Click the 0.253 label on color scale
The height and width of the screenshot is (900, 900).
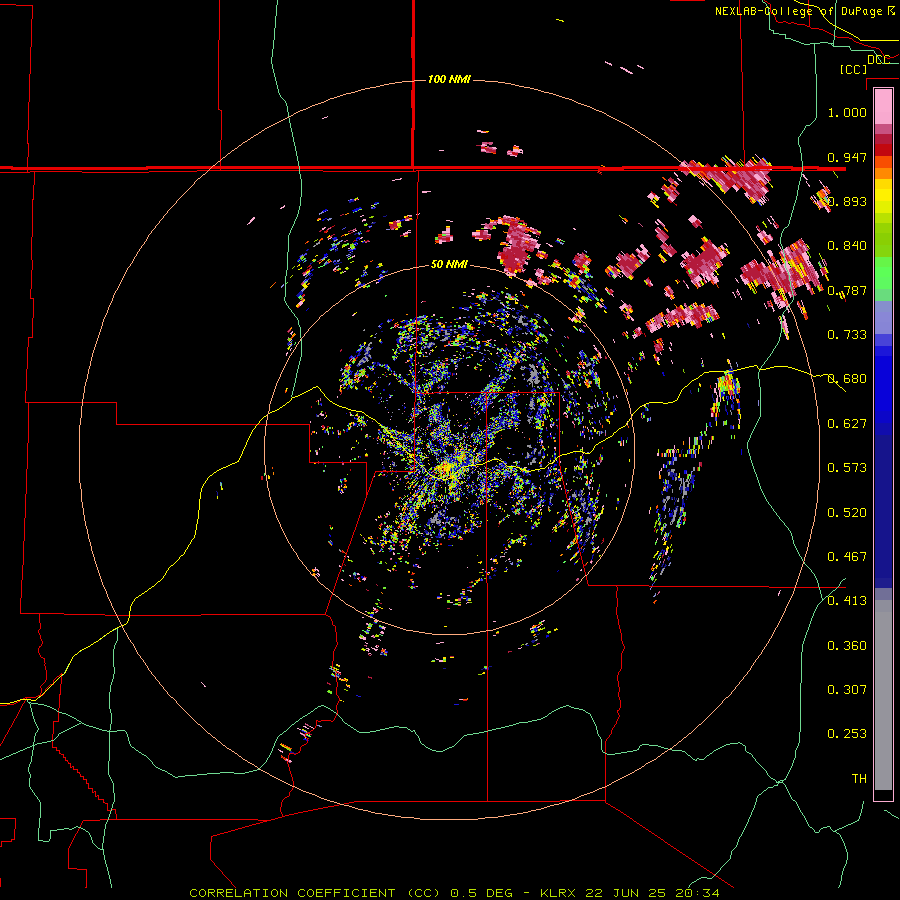(847, 734)
